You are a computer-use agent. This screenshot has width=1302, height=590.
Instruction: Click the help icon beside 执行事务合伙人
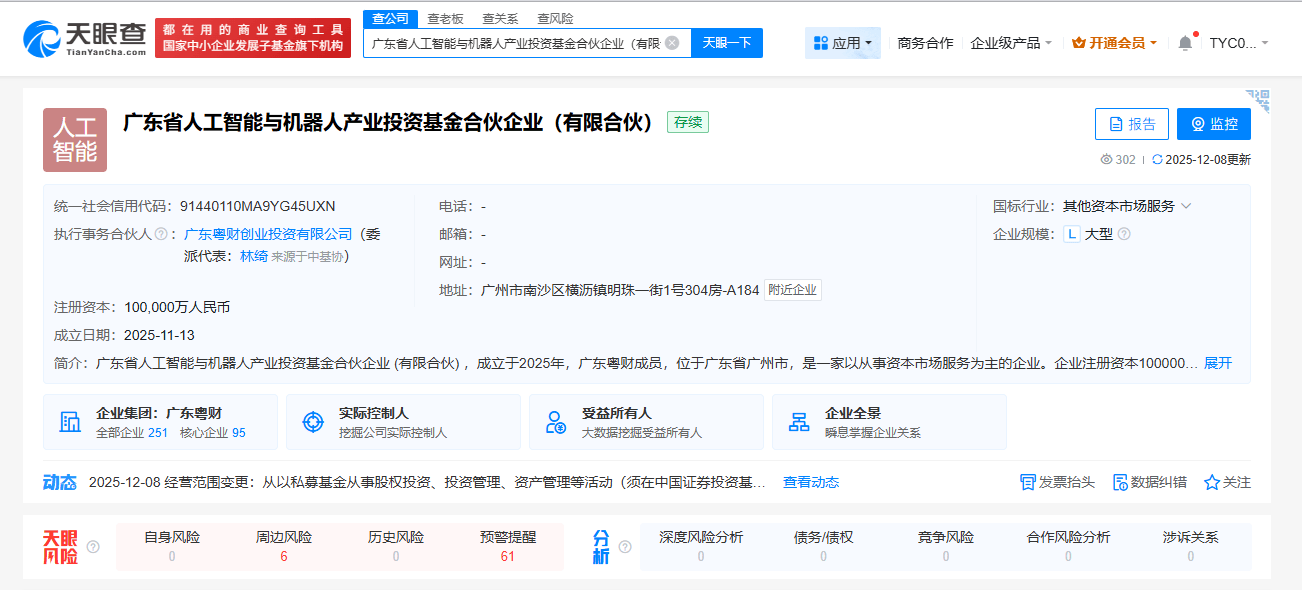(160, 234)
